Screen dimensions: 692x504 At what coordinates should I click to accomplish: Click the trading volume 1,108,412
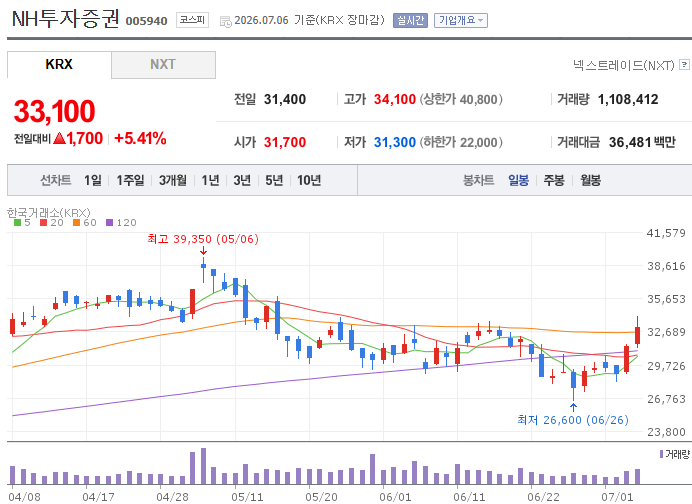(628, 99)
